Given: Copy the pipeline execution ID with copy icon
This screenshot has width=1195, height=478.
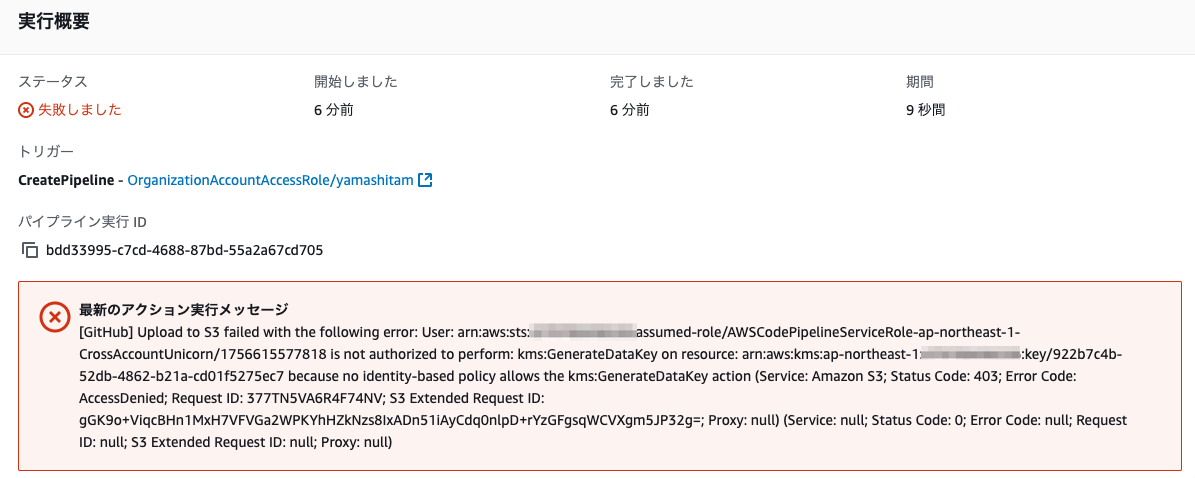Looking at the screenshot, I should click(x=30, y=250).
